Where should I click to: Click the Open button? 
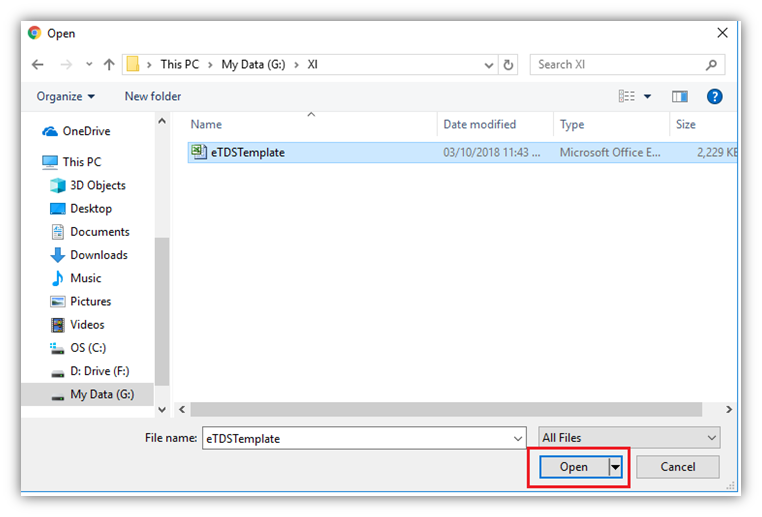tap(573, 467)
